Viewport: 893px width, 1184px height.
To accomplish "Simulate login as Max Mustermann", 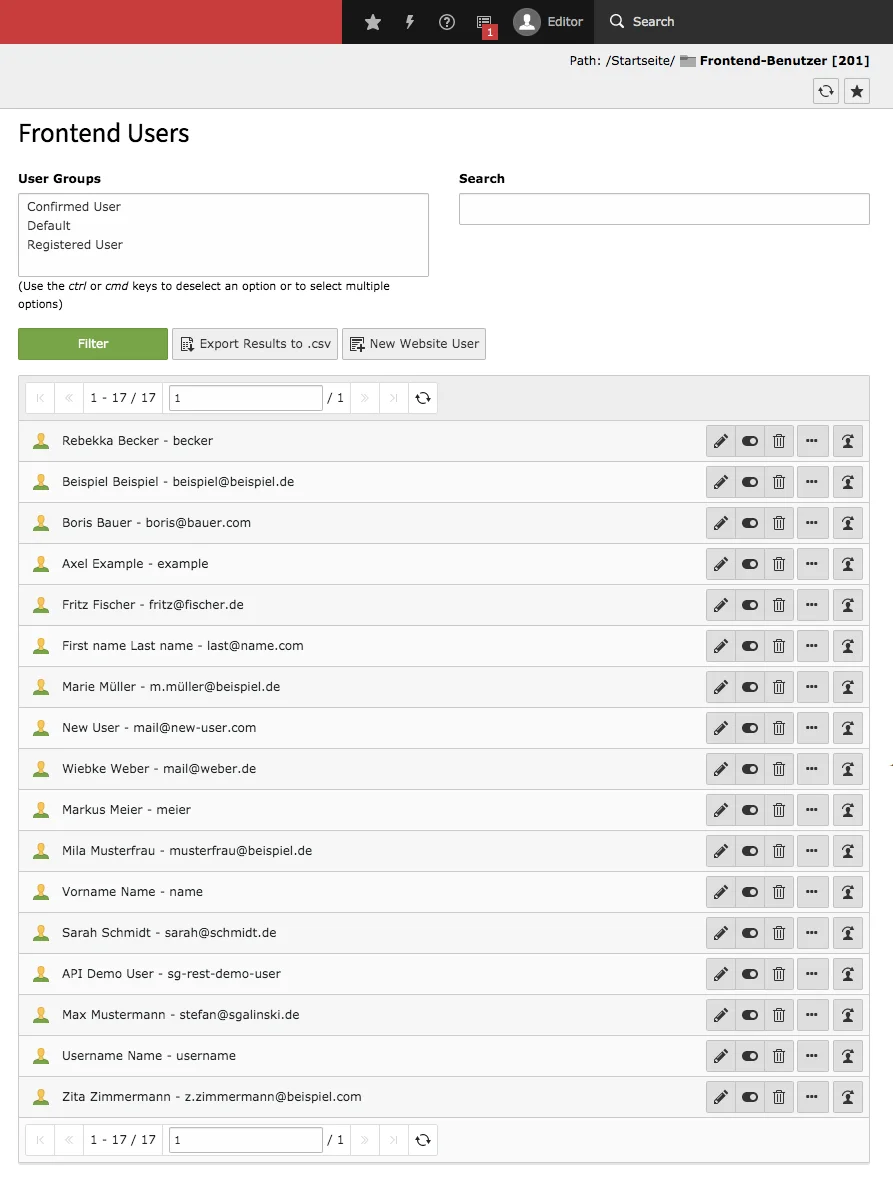I will [x=848, y=1014].
